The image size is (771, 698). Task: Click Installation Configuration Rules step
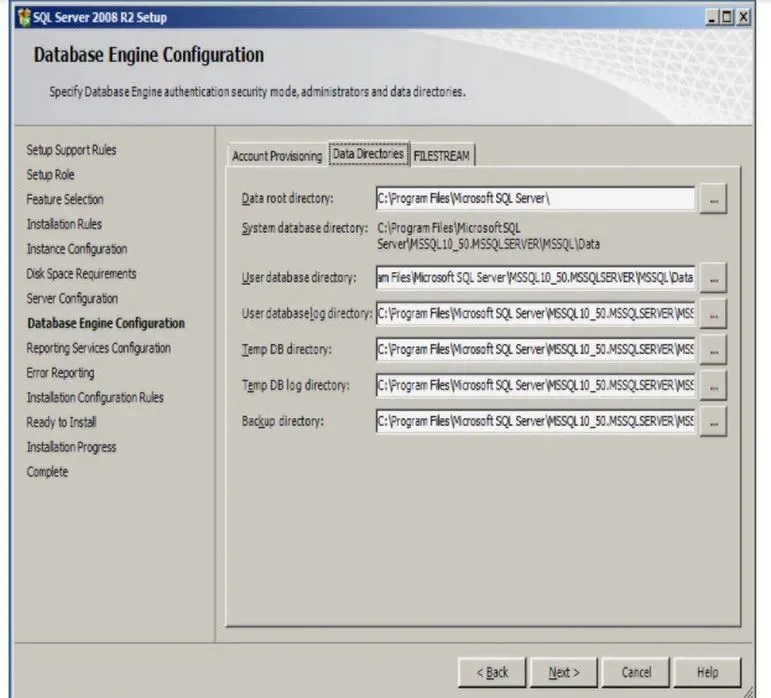tap(95, 398)
